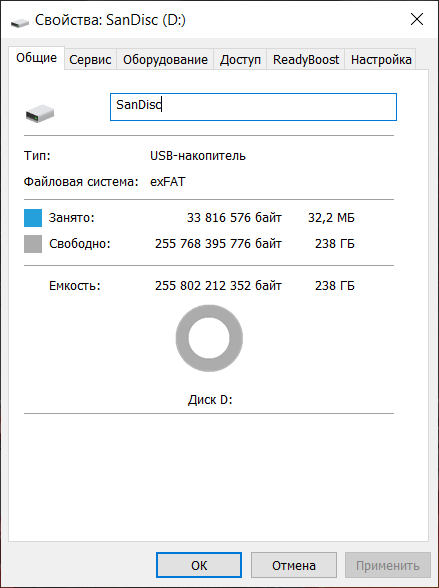Open the Оборудование tab
The image size is (439, 588).
pos(165,60)
